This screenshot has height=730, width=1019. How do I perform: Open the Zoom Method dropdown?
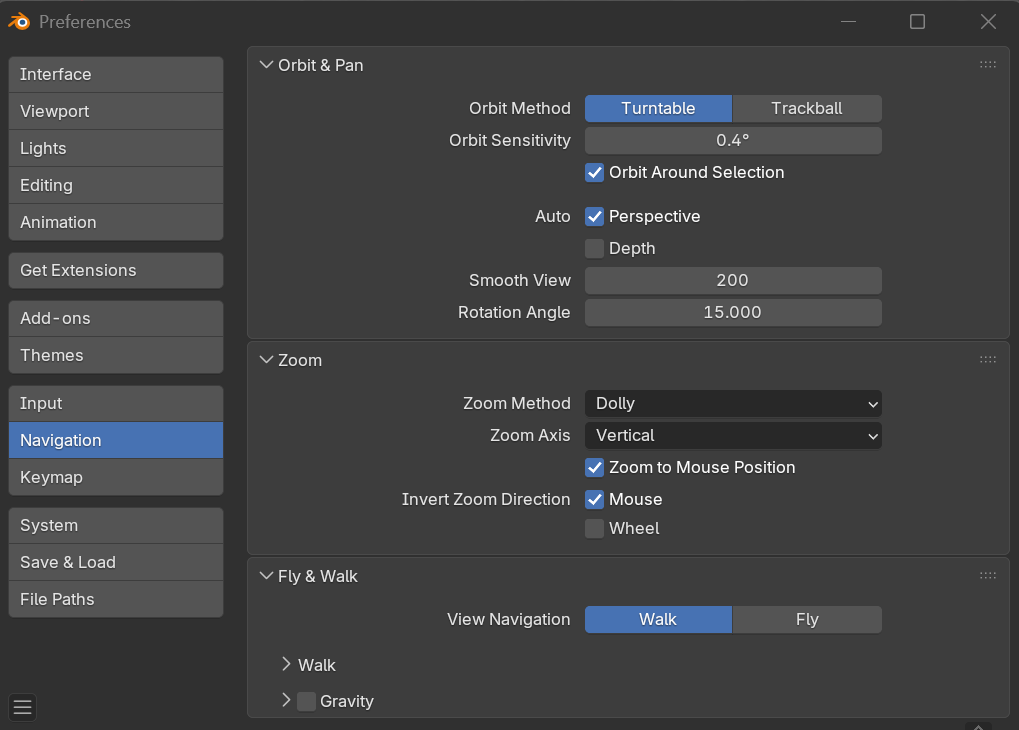point(733,404)
